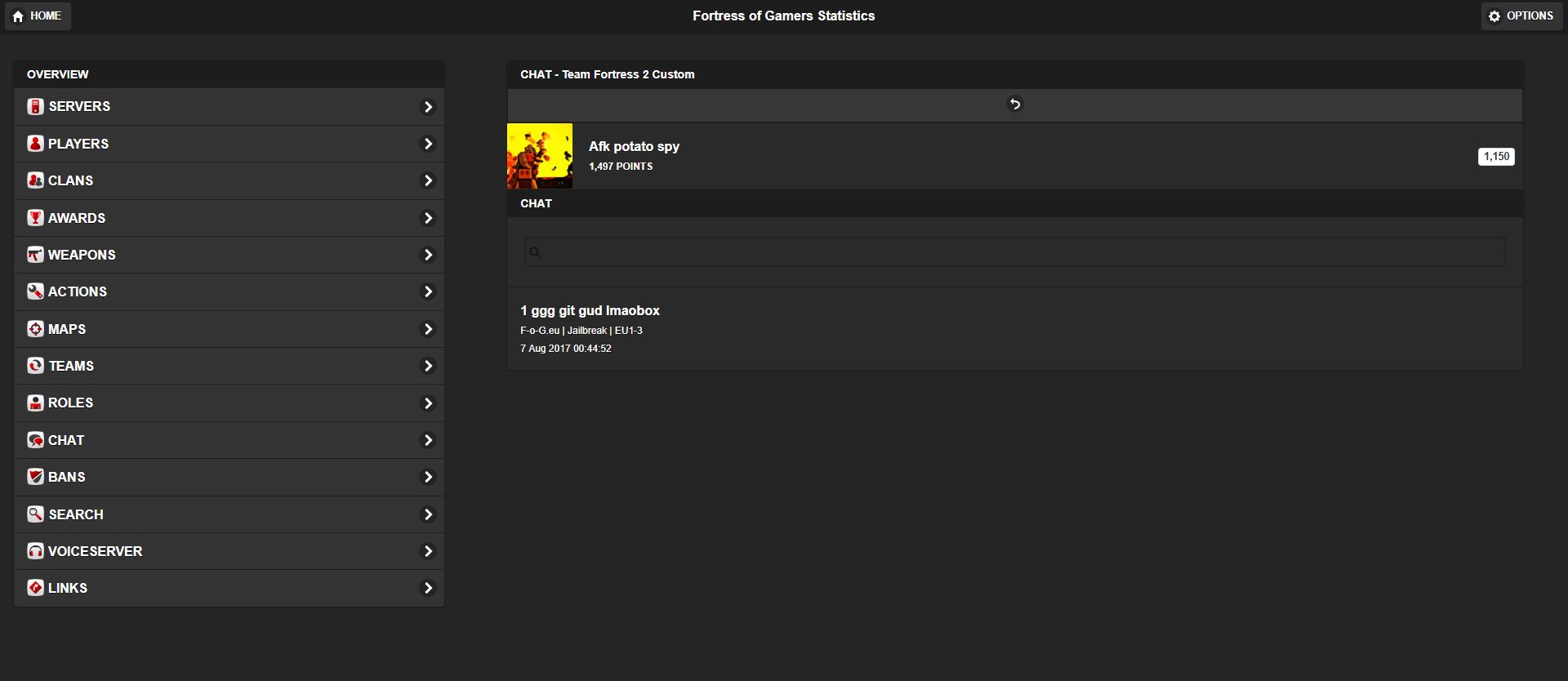Expand the Players row chevron
The width and height of the screenshot is (1568, 681).
point(427,144)
